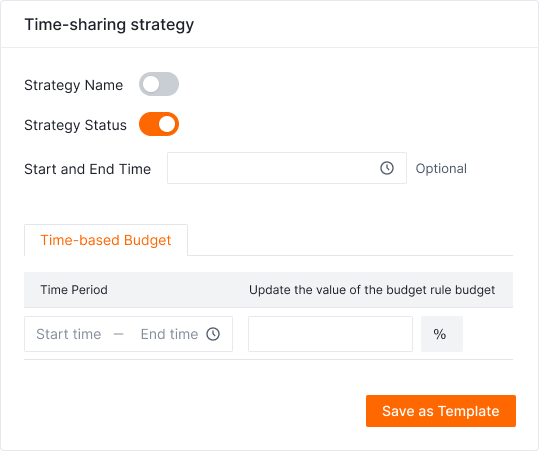
Task: Turn off the Strategy Status toggle
Action: click(159, 124)
